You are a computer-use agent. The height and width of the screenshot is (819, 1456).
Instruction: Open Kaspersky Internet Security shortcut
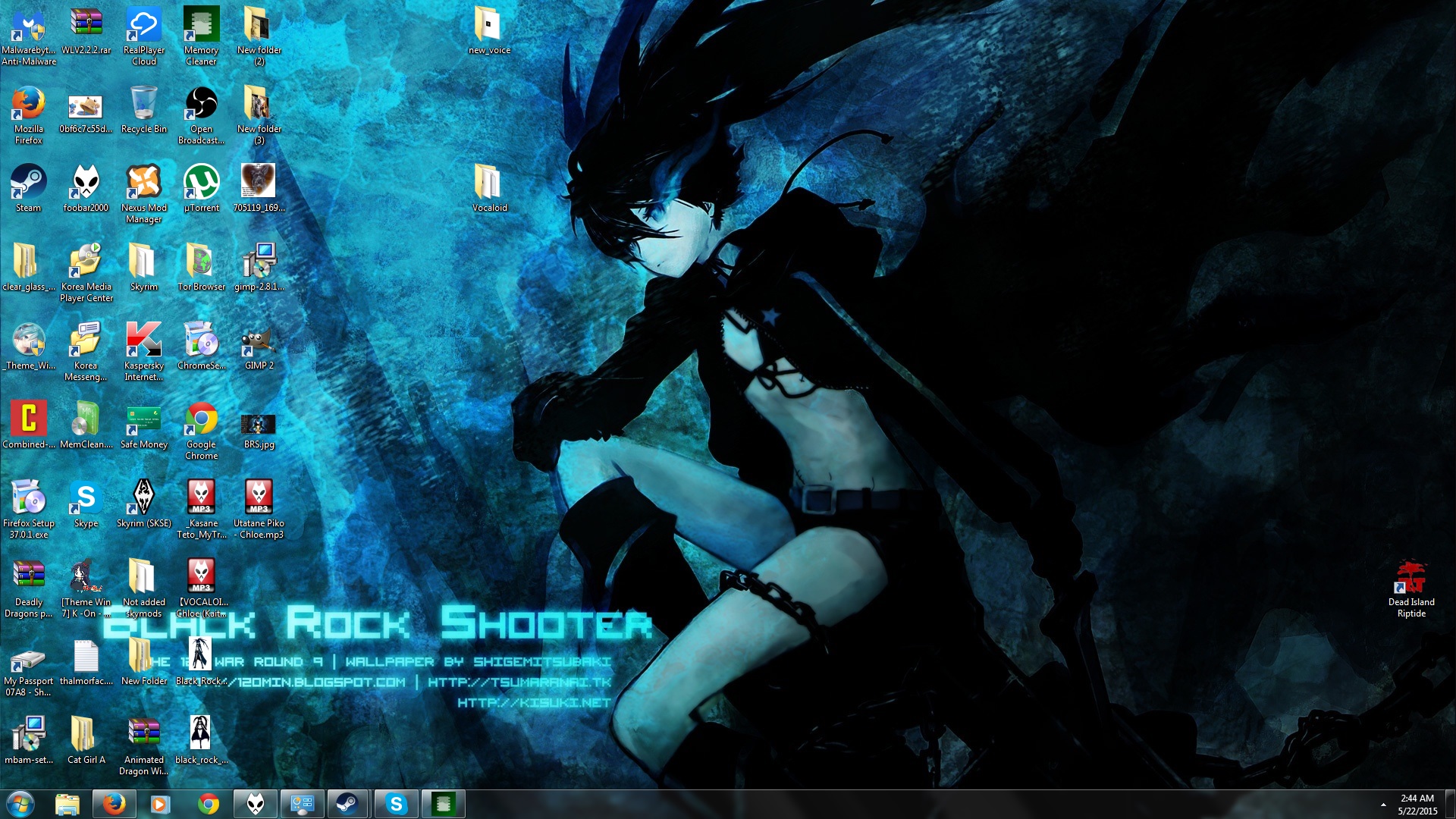[143, 340]
